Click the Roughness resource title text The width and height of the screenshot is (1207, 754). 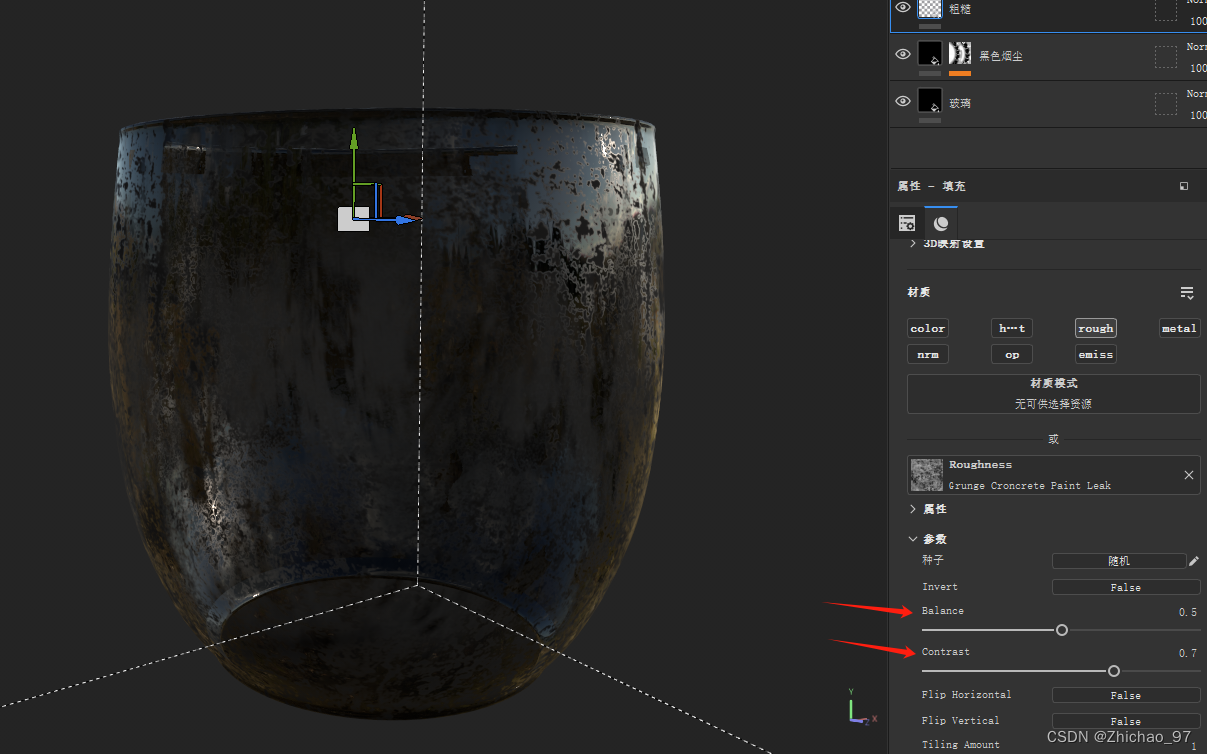[980, 465]
